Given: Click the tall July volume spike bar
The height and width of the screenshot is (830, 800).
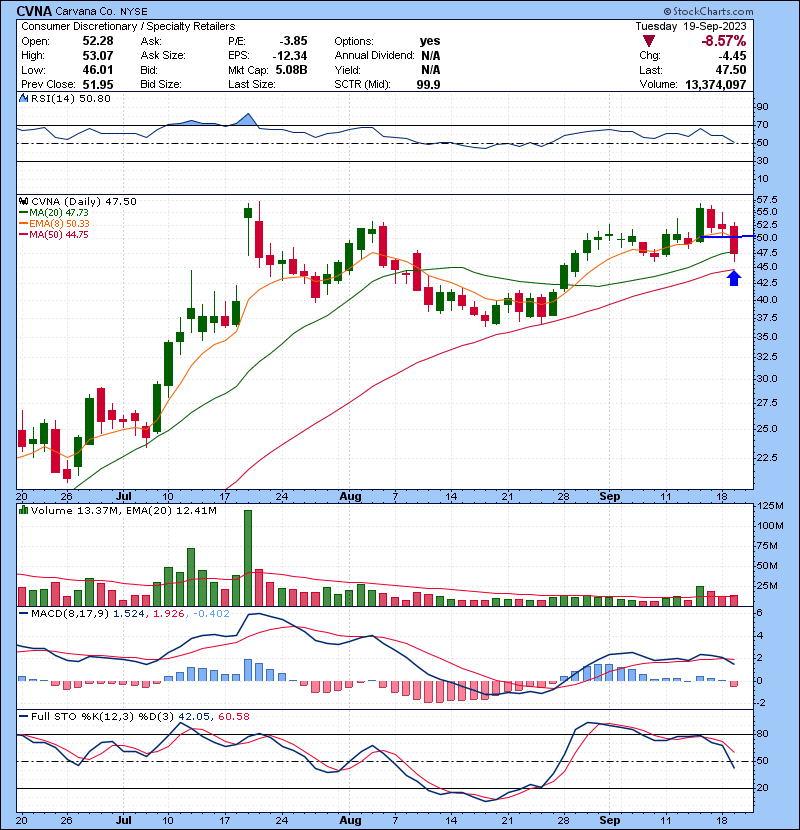Looking at the screenshot, I should coord(248,558).
